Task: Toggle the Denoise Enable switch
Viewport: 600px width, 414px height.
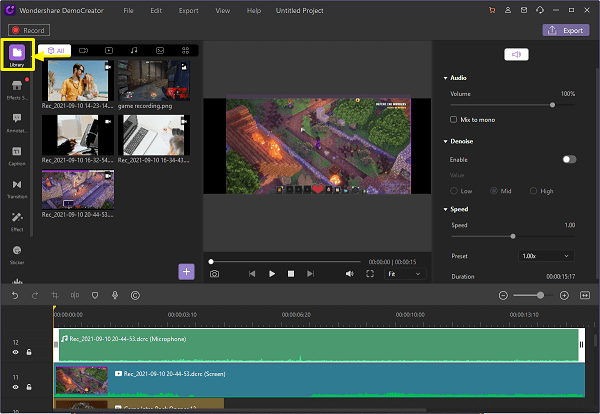Action: click(x=569, y=159)
